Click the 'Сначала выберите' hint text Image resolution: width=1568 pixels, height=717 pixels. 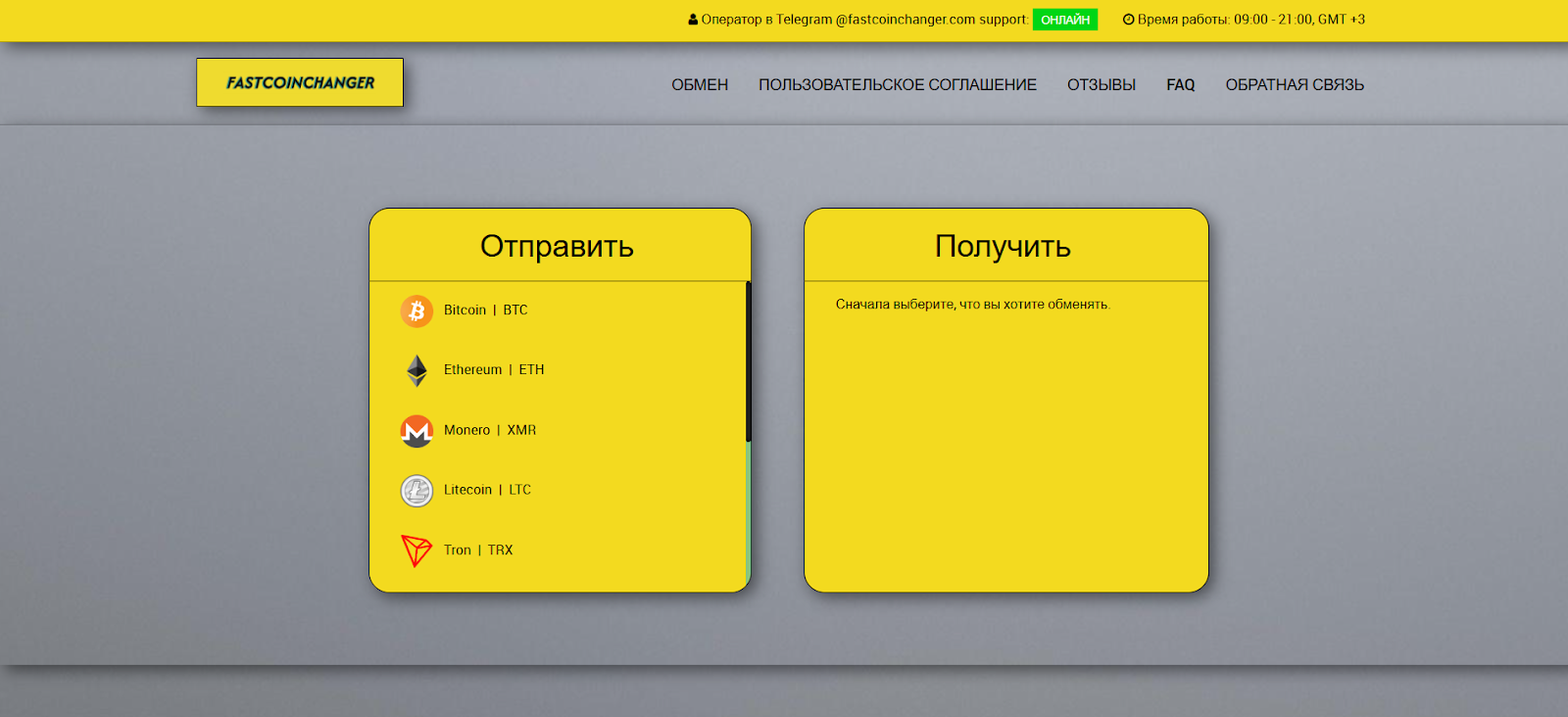[973, 305]
